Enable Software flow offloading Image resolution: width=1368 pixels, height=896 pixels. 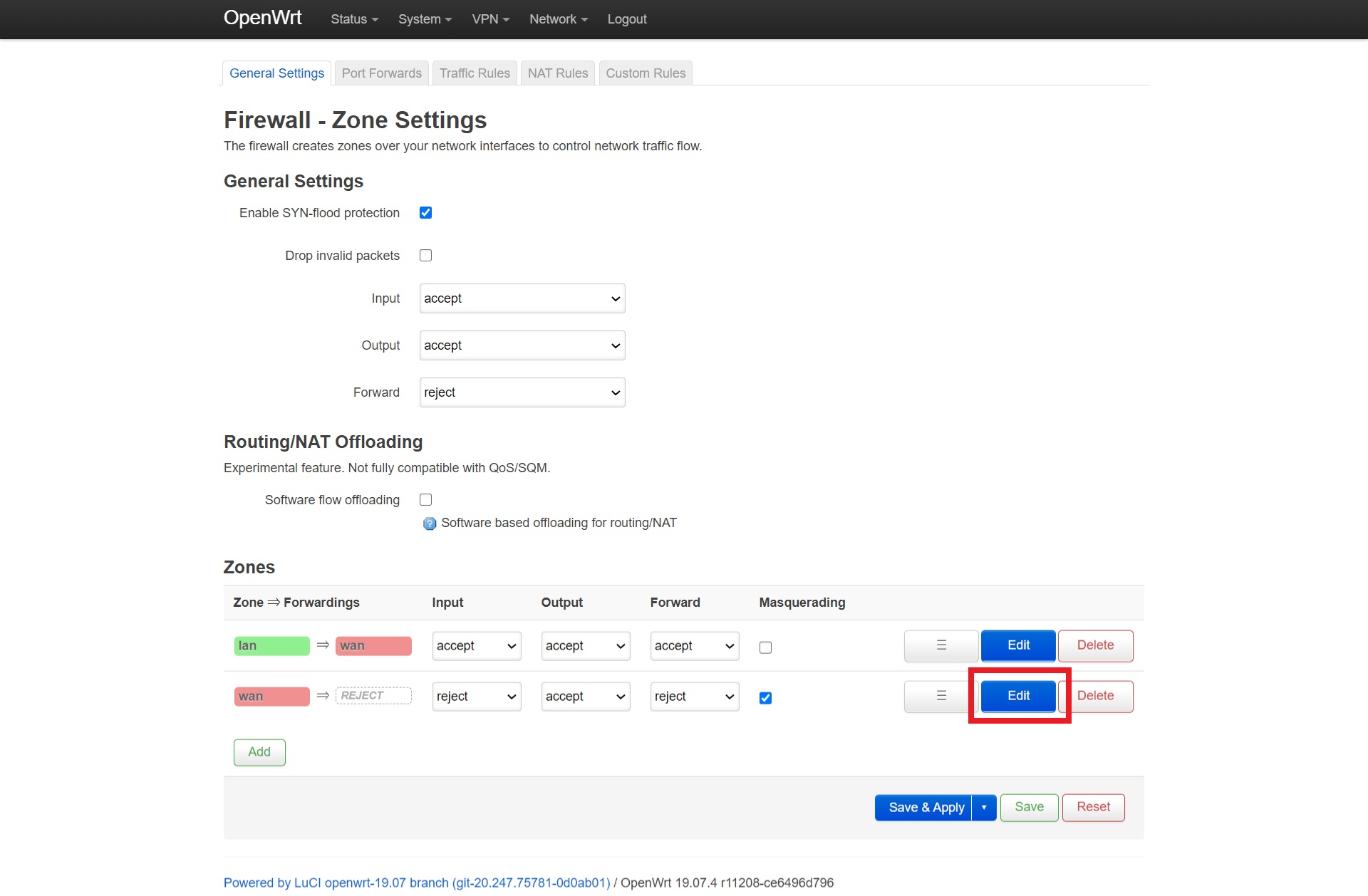point(425,499)
